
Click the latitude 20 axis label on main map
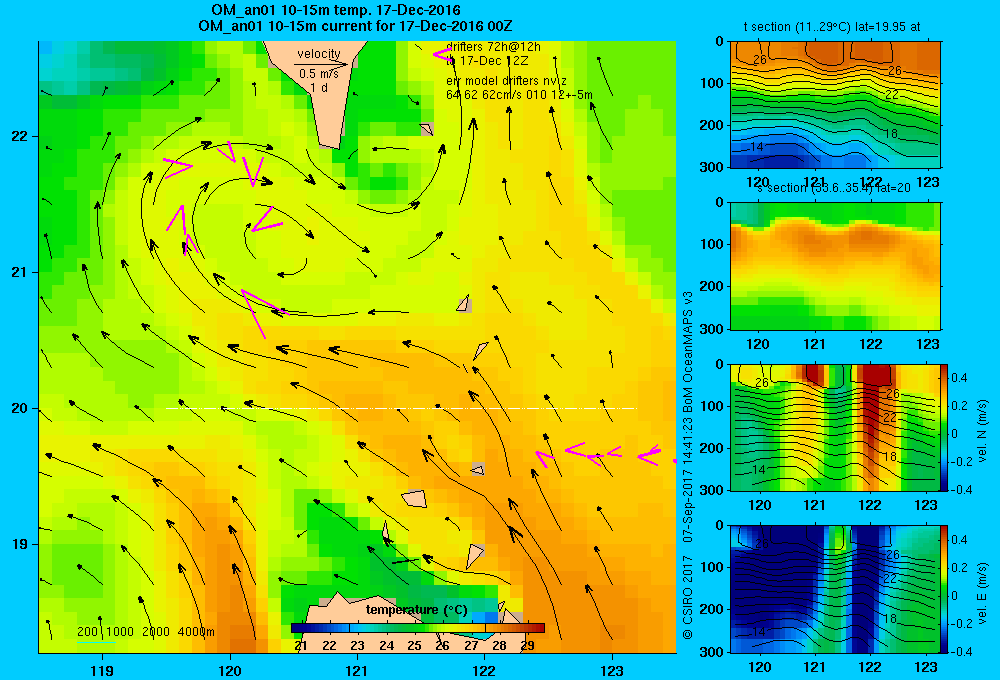pos(20,408)
